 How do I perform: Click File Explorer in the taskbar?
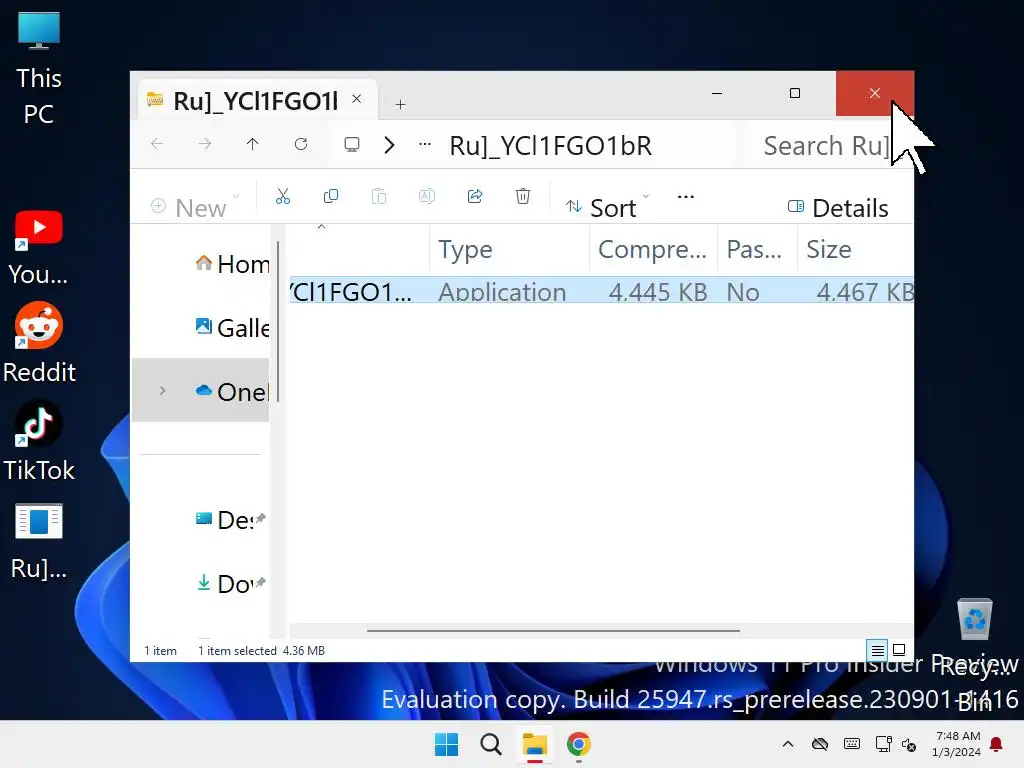point(535,744)
